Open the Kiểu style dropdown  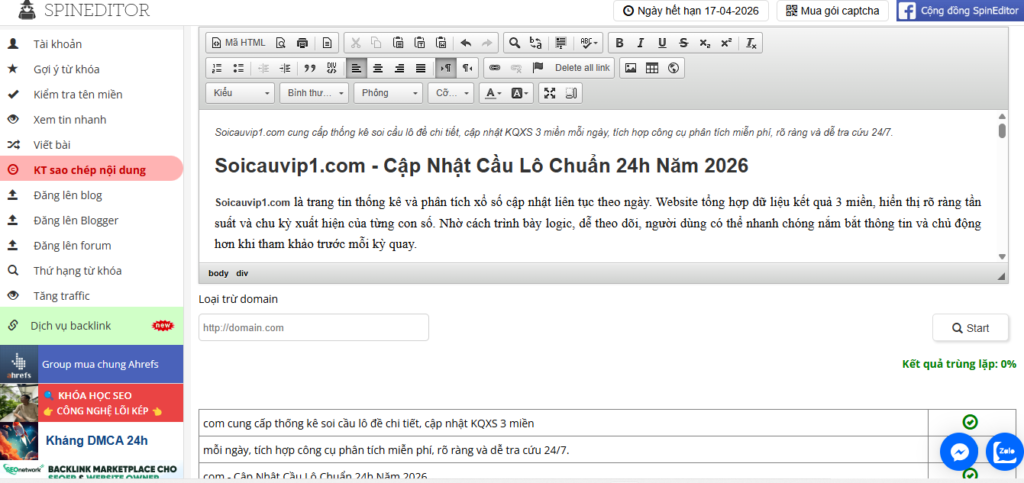(x=240, y=93)
